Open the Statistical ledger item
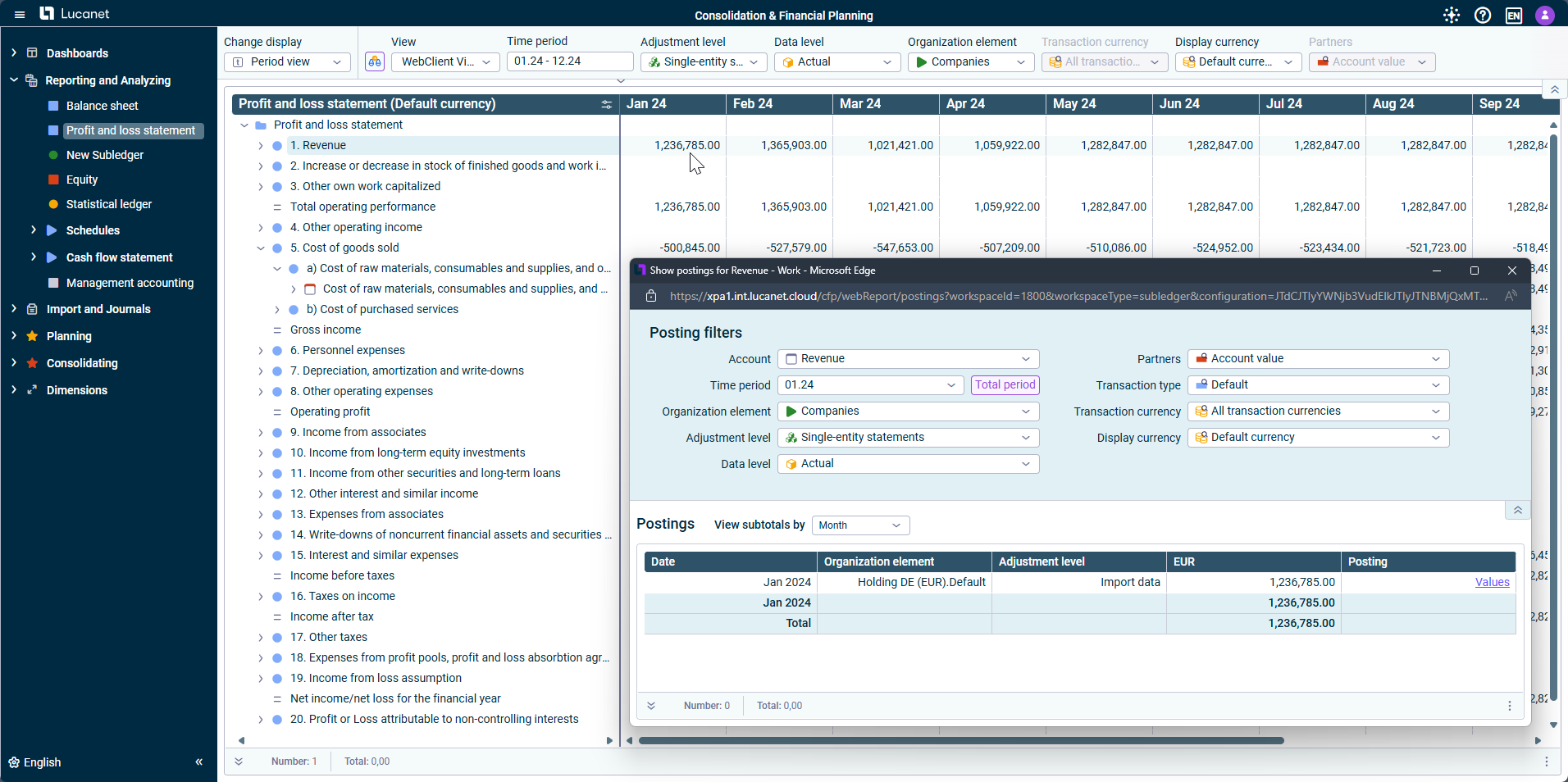This screenshot has width=1568, height=782. tap(109, 204)
